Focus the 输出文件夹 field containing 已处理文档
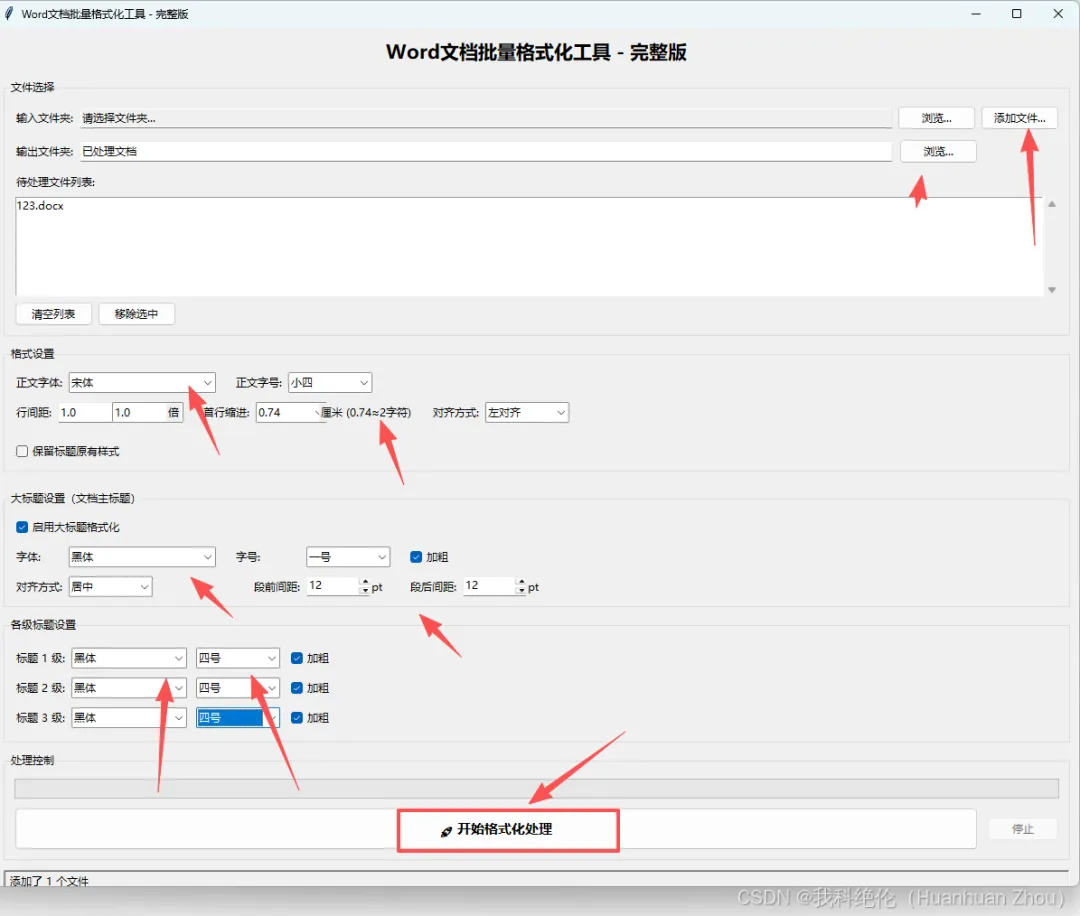The height and width of the screenshot is (916, 1080). pyautogui.click(x=486, y=152)
